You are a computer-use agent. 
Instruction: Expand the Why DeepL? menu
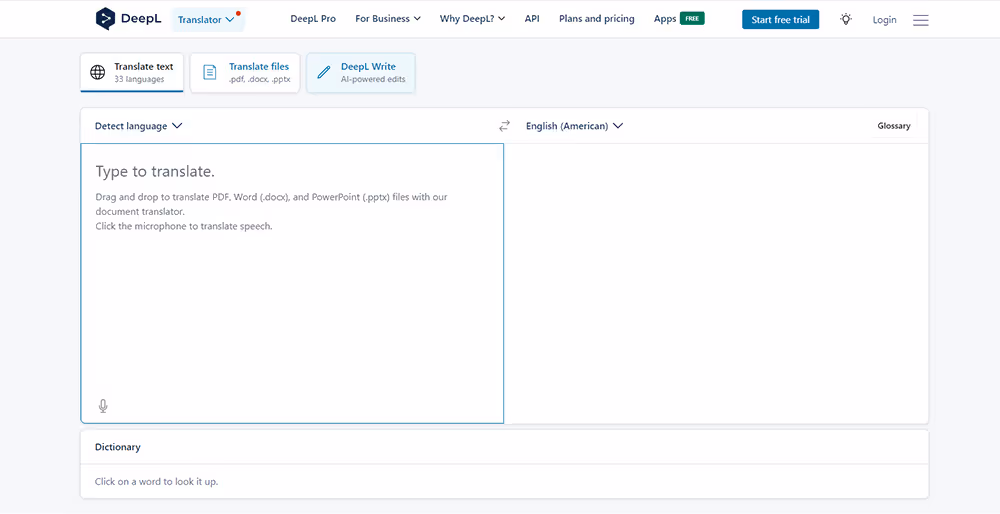point(472,19)
